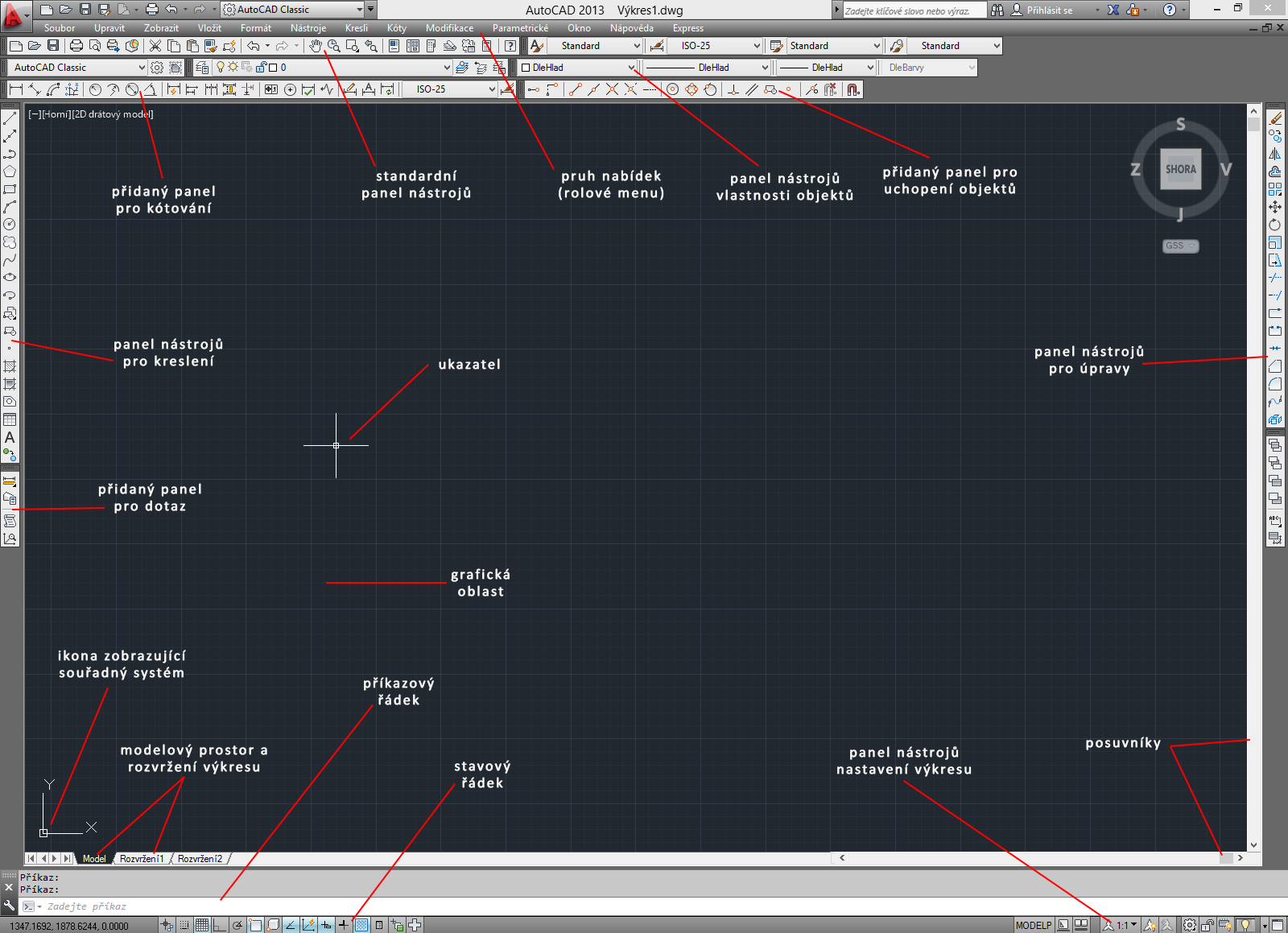
Task: Switch to the Rozvržení2 layout tab
Action: (x=200, y=859)
